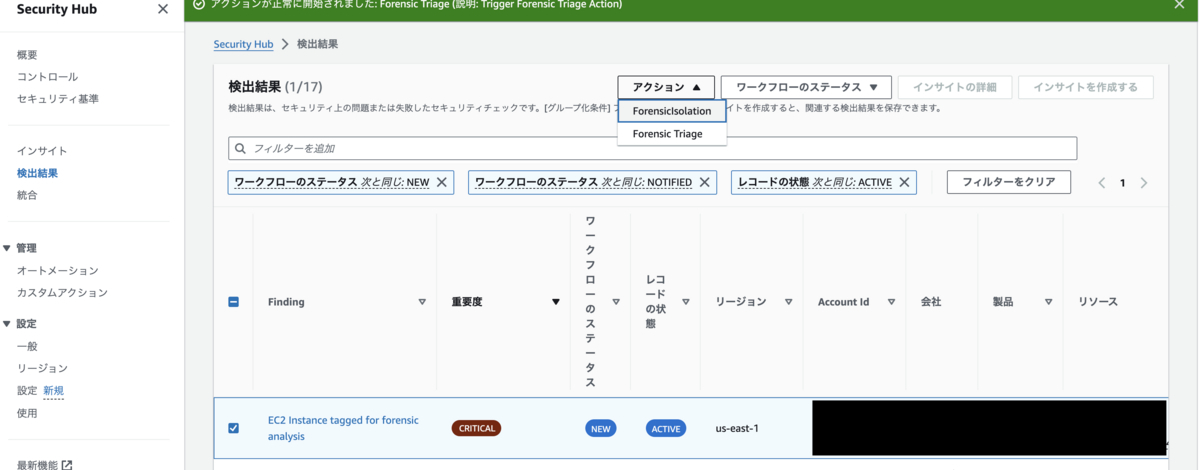Open インサイト in the side navigation
The image size is (1200, 470).
point(42,151)
